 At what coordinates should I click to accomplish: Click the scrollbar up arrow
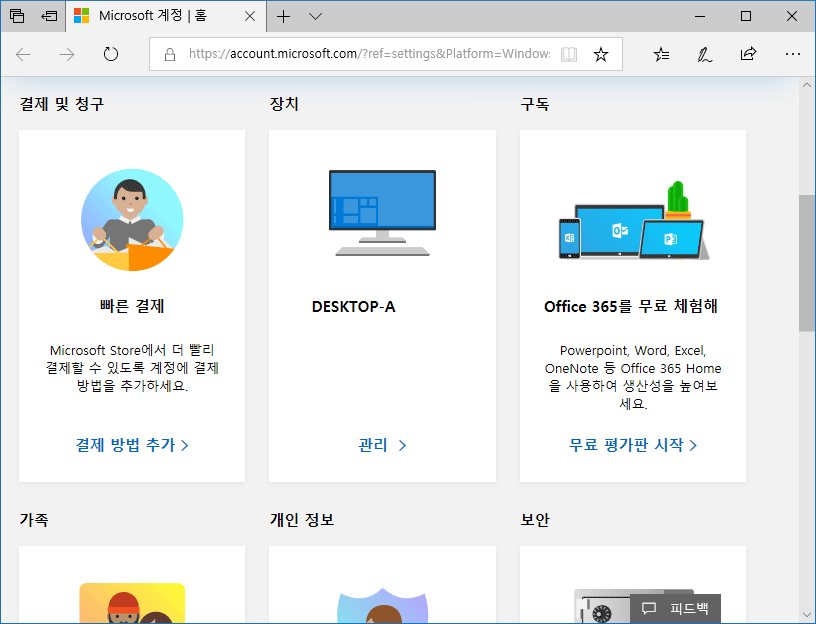807,85
